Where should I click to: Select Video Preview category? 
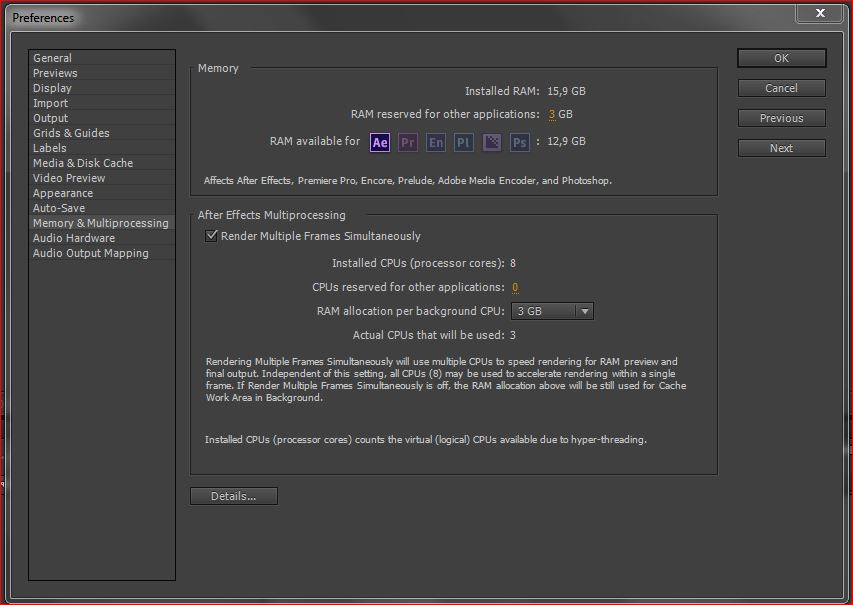(x=102, y=178)
